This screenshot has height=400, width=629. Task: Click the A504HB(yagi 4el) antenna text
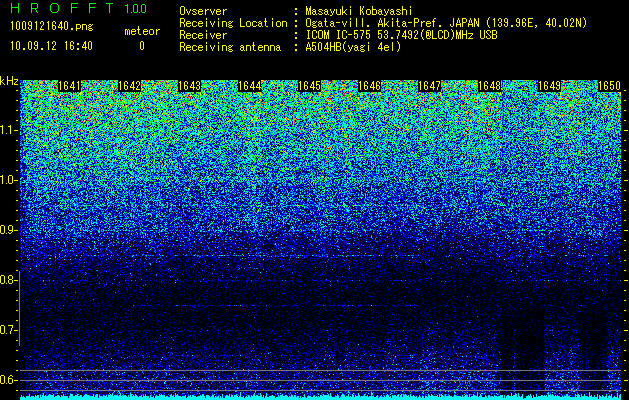pyautogui.click(x=353, y=47)
